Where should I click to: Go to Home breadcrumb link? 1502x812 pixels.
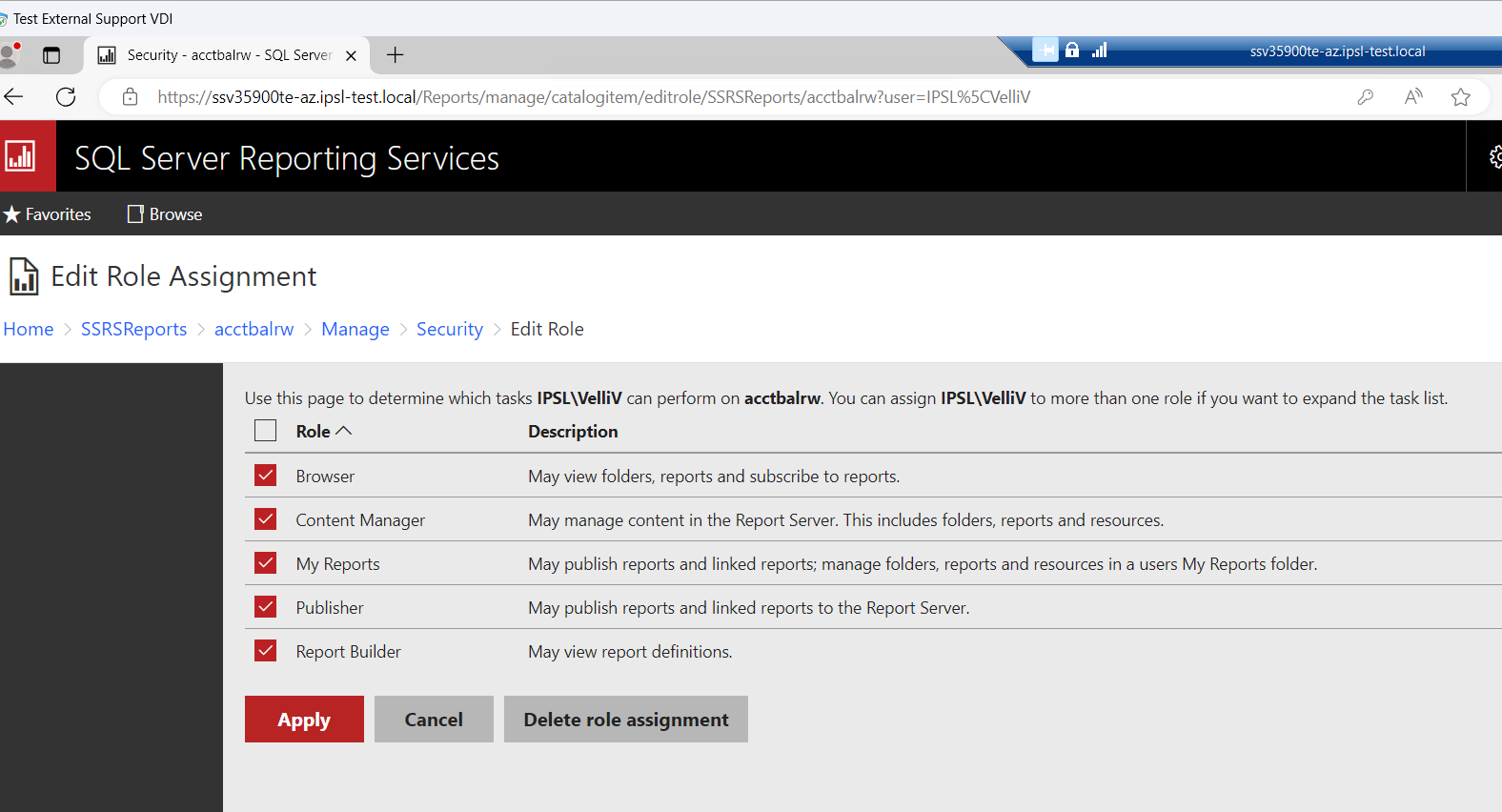click(x=29, y=329)
